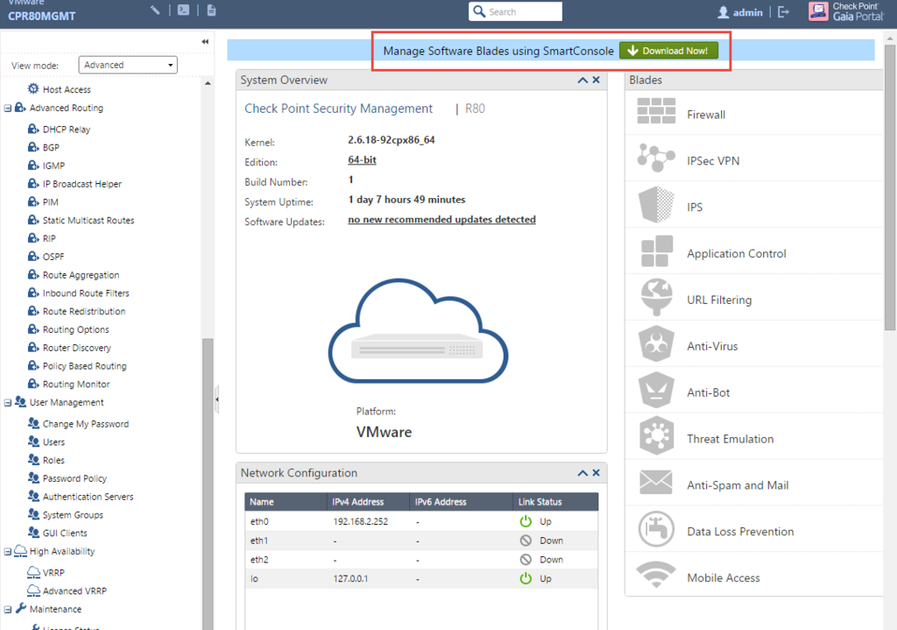This screenshot has height=630, width=897.
Task: Collapse the navigation tree double-arrow icon
Action: (x=205, y=41)
